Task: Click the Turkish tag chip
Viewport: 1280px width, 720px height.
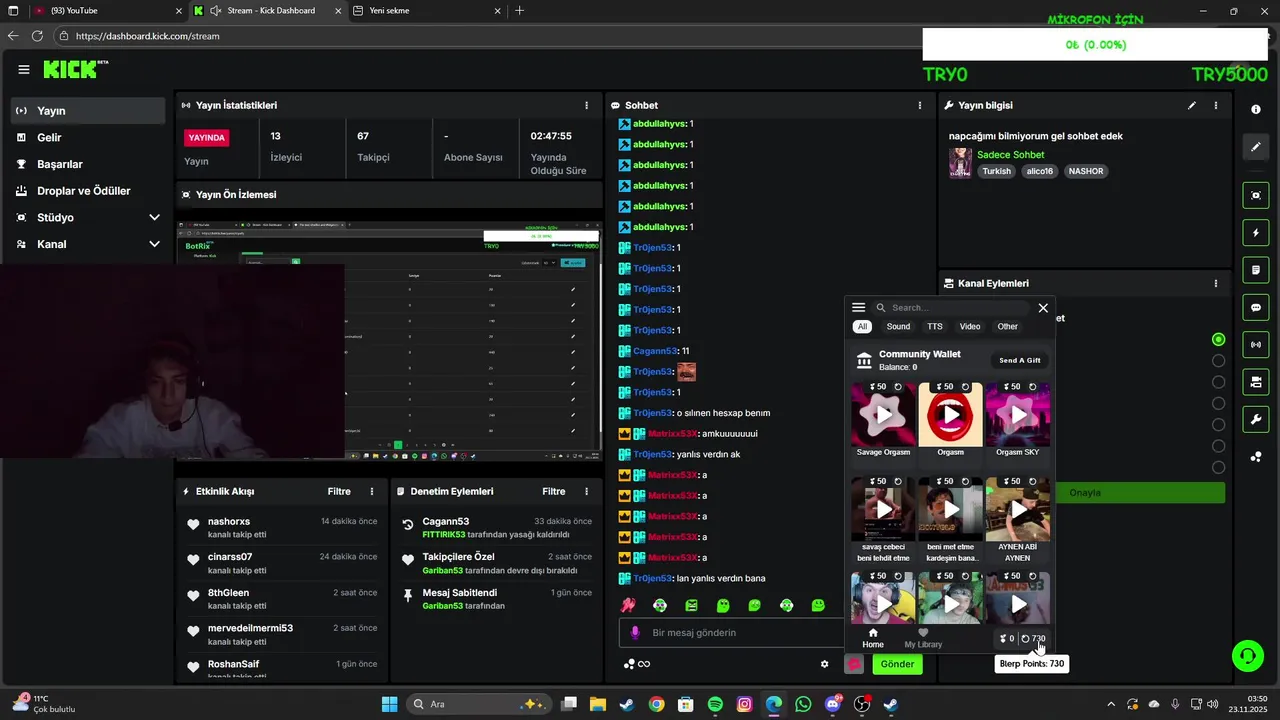Action: pyautogui.click(x=996, y=171)
